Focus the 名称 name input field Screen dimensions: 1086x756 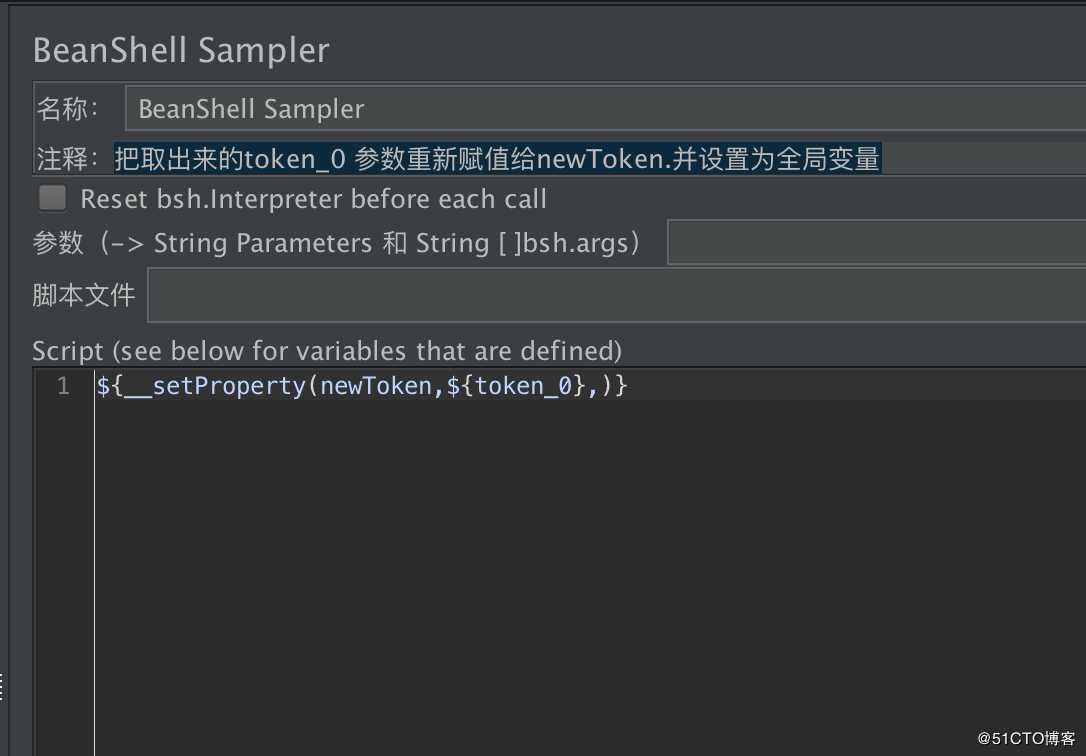[x=605, y=108]
